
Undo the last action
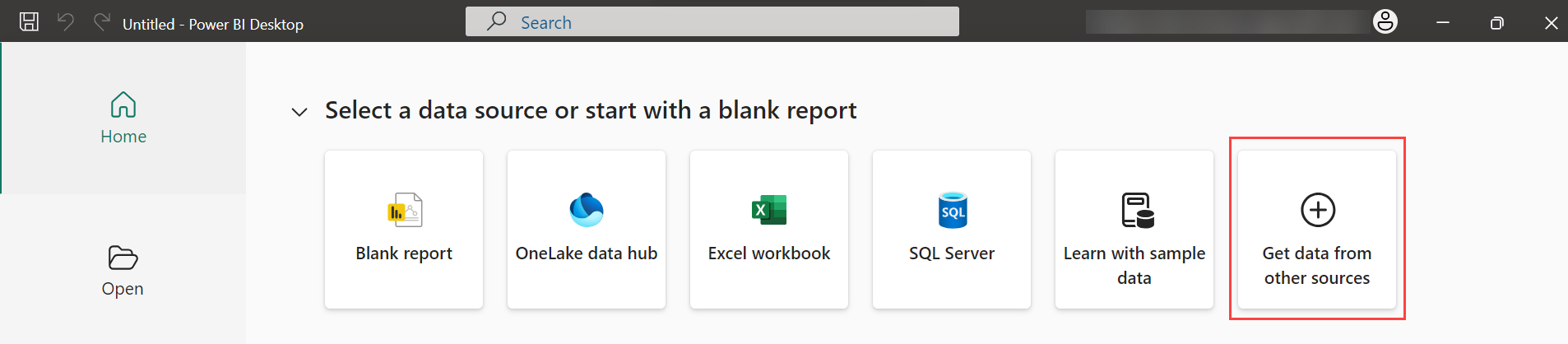pyautogui.click(x=66, y=22)
